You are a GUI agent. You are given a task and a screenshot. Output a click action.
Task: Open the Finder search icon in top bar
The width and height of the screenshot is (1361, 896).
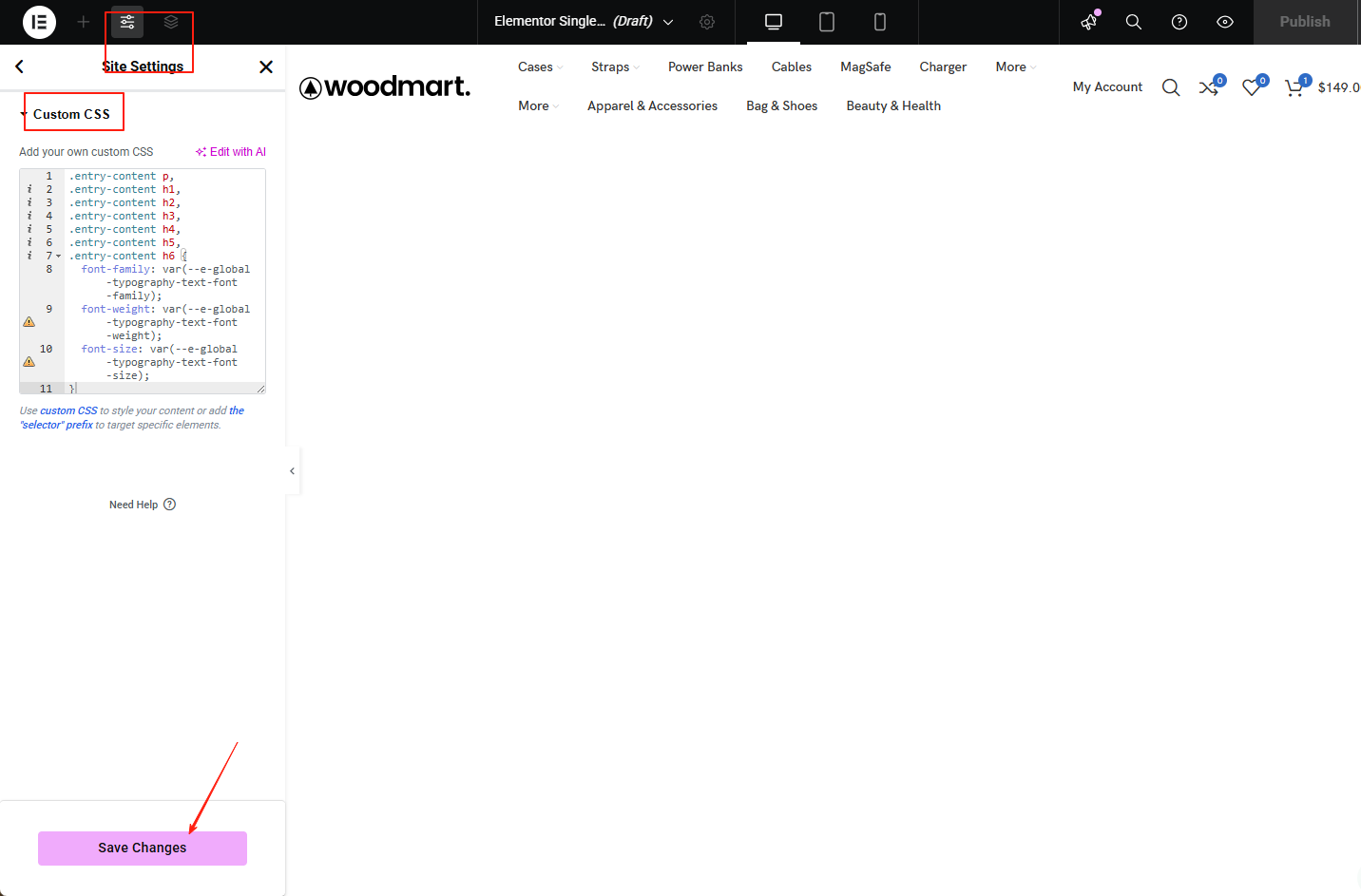pos(1134,22)
